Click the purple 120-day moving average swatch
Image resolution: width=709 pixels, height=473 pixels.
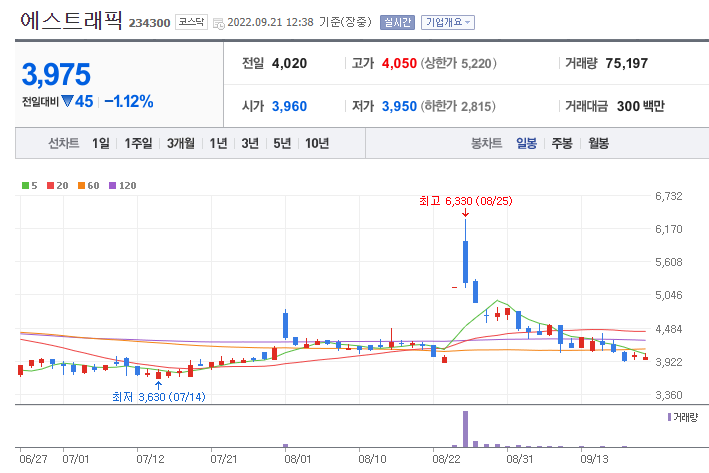(113, 185)
